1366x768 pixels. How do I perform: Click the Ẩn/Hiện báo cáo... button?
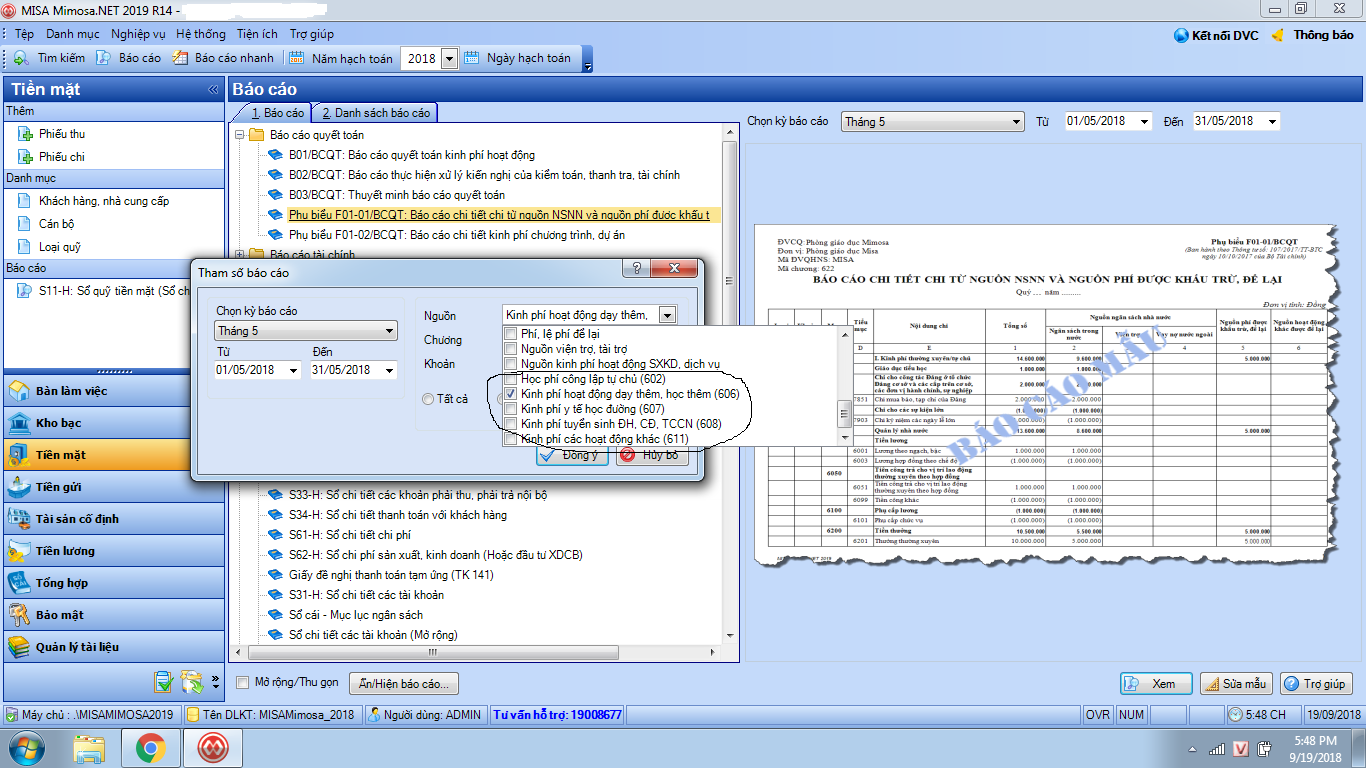tap(404, 684)
